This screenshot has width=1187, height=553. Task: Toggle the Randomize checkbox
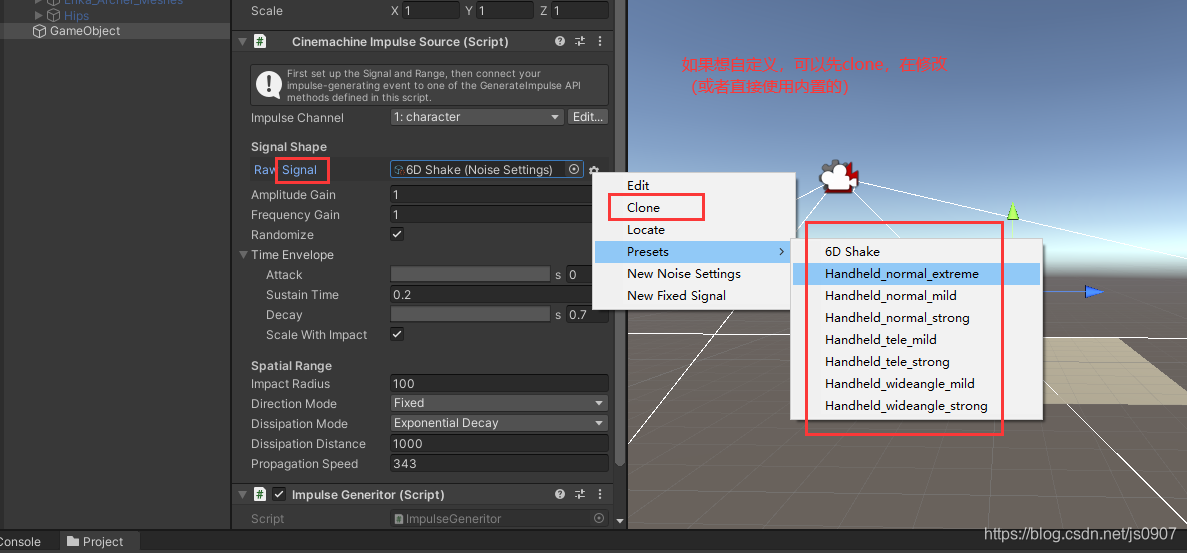tap(397, 234)
